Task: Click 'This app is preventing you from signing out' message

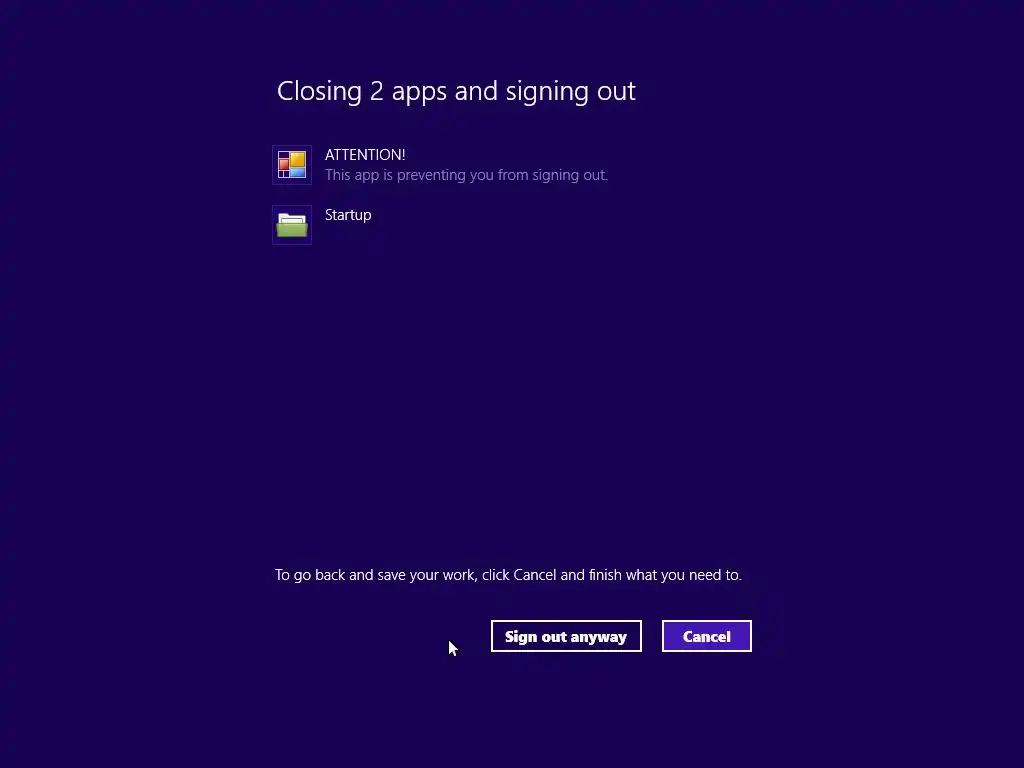Action: [466, 175]
